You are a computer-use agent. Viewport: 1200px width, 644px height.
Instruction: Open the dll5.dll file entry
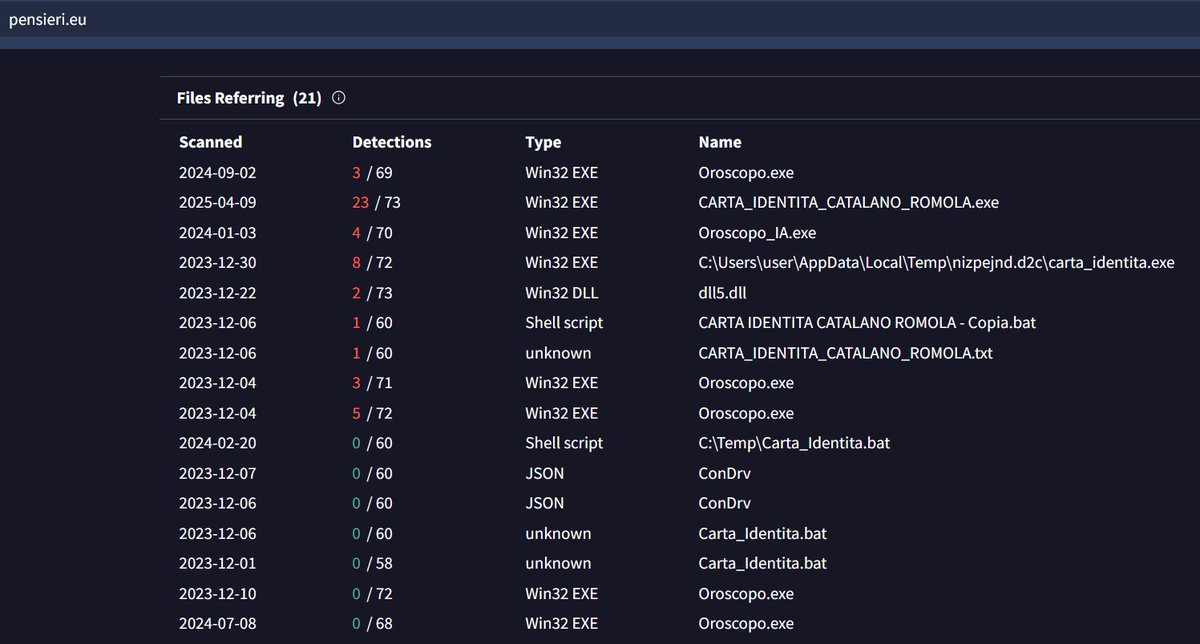point(725,293)
